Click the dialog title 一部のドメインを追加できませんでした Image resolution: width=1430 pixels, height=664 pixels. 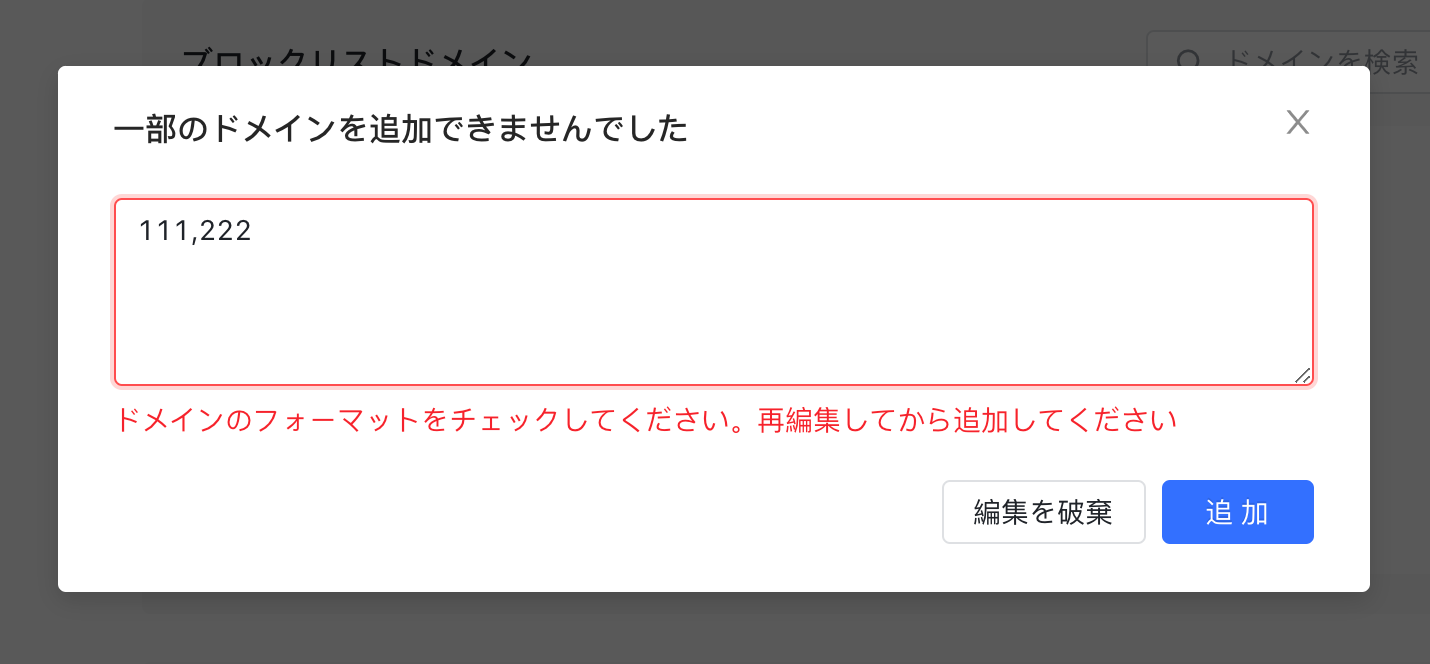(x=401, y=129)
